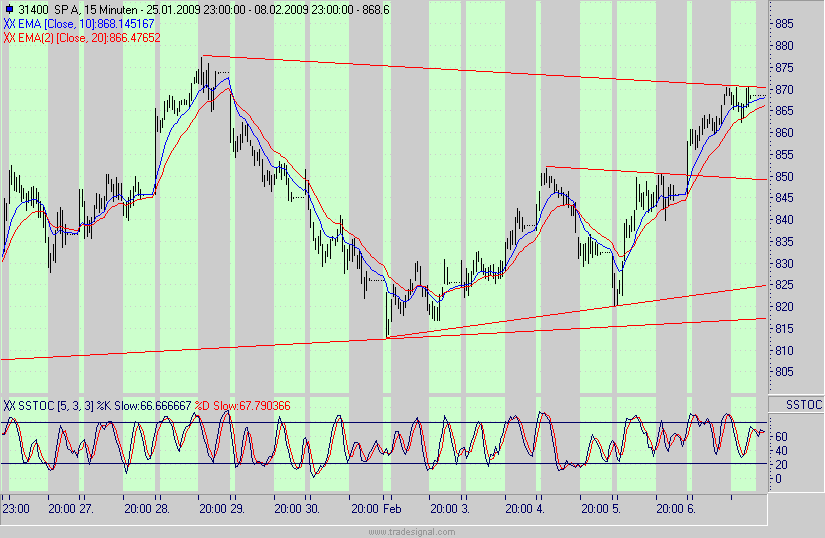Click stochastic axis value 40
Viewport: 825px width, 538px height.
point(781,451)
